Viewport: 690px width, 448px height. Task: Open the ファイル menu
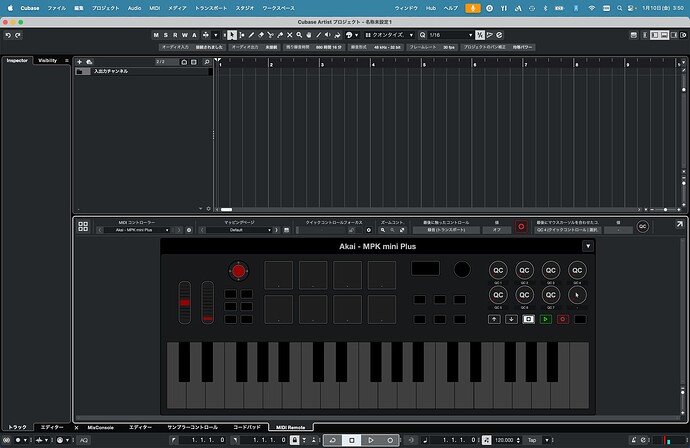click(56, 8)
